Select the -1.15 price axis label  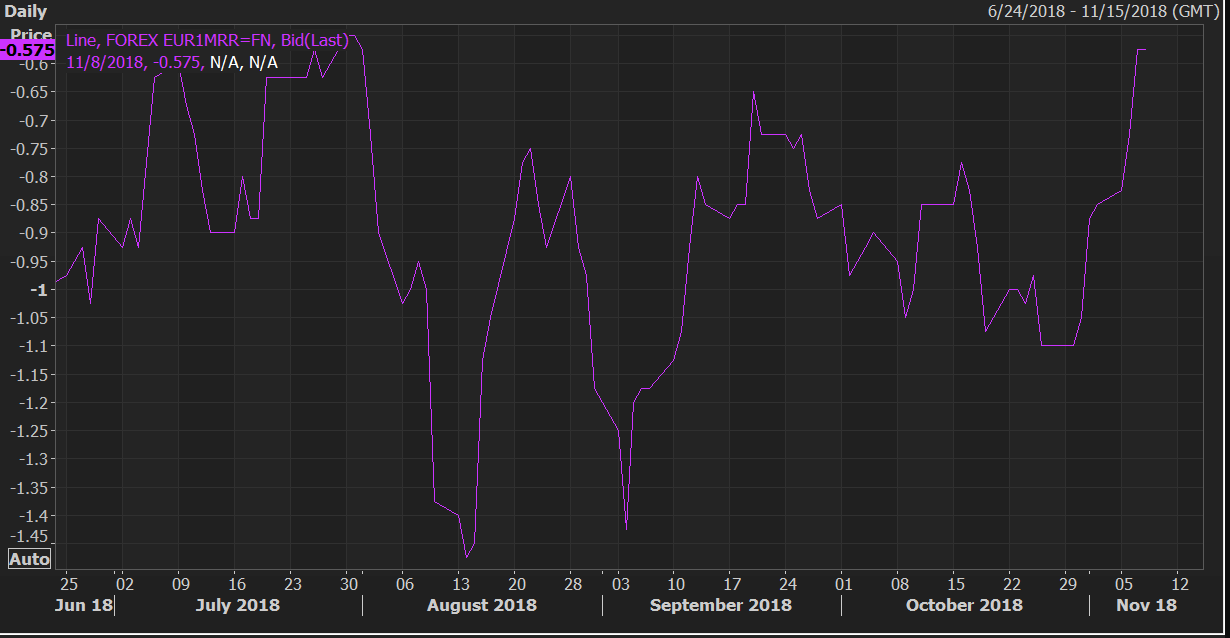(x=30, y=374)
